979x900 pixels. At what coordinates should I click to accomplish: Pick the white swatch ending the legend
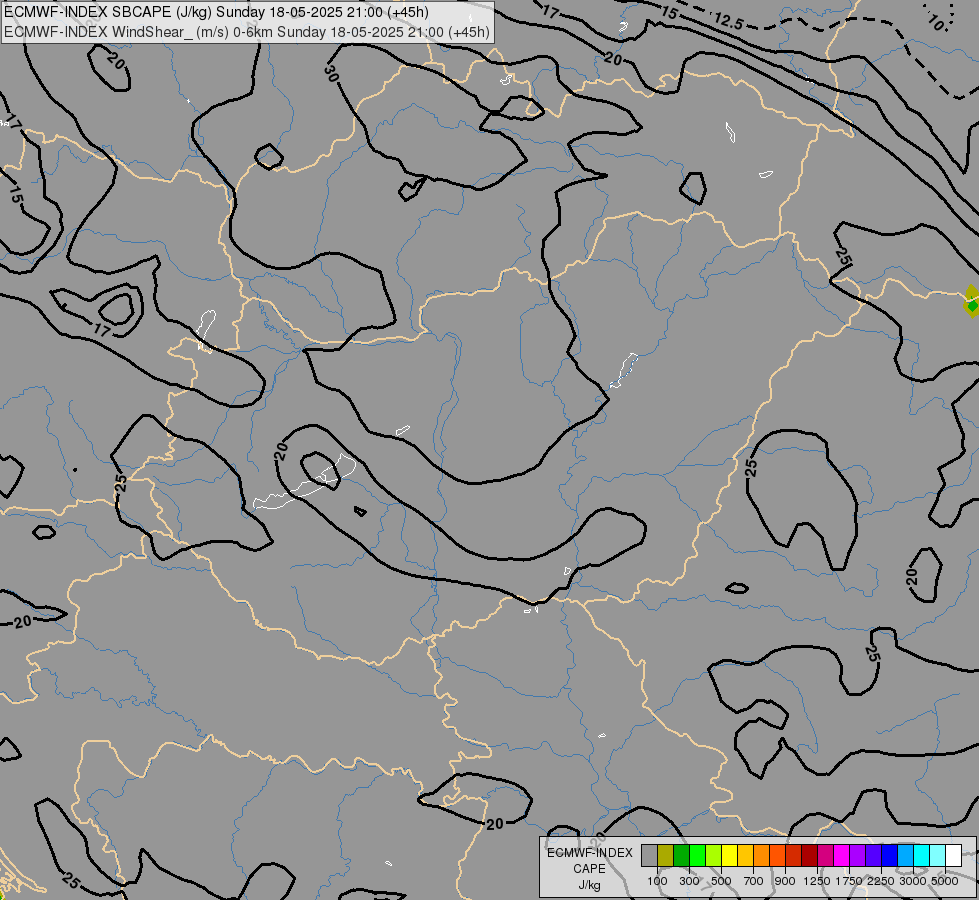[x=954, y=856]
